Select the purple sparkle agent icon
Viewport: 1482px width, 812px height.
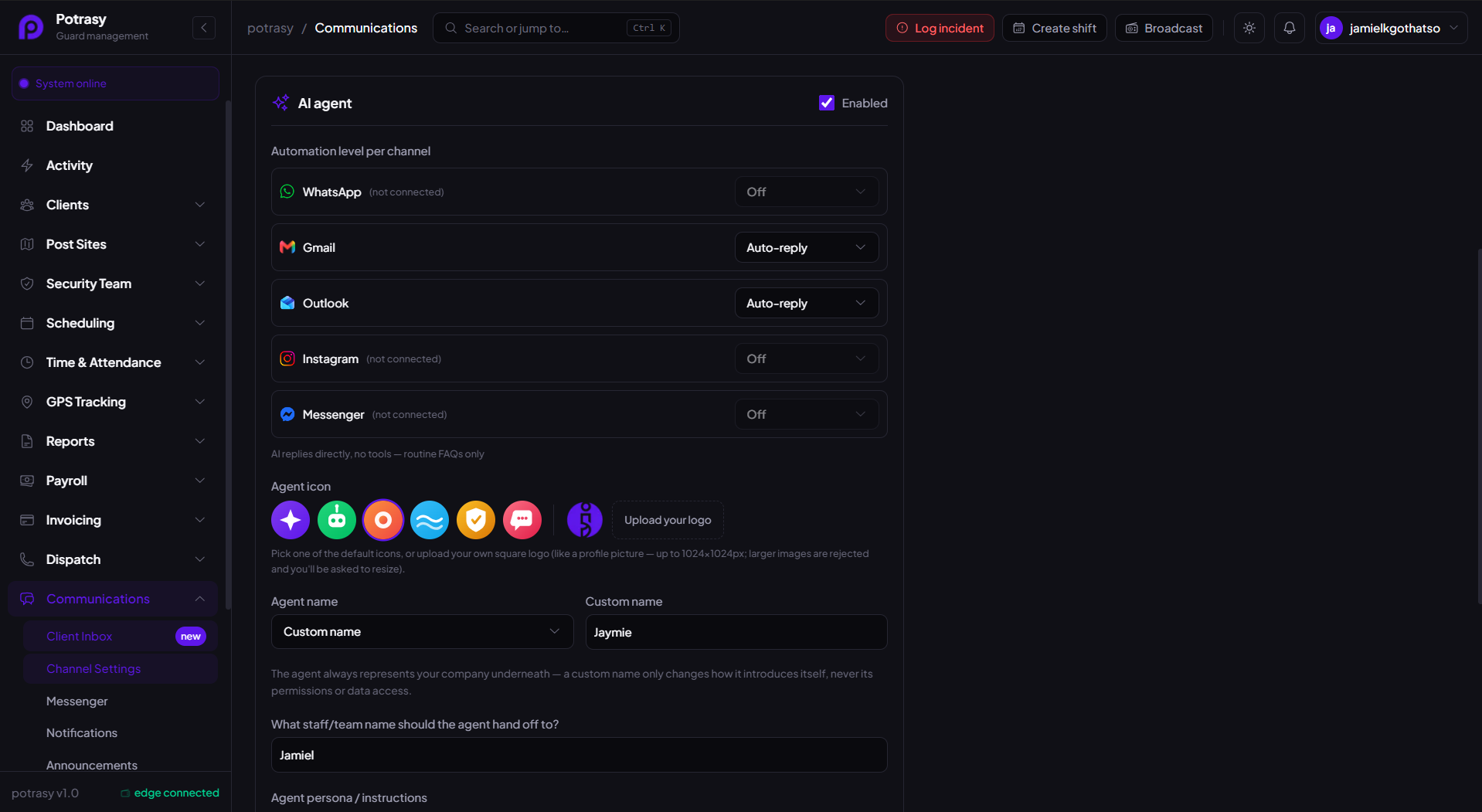(291, 520)
